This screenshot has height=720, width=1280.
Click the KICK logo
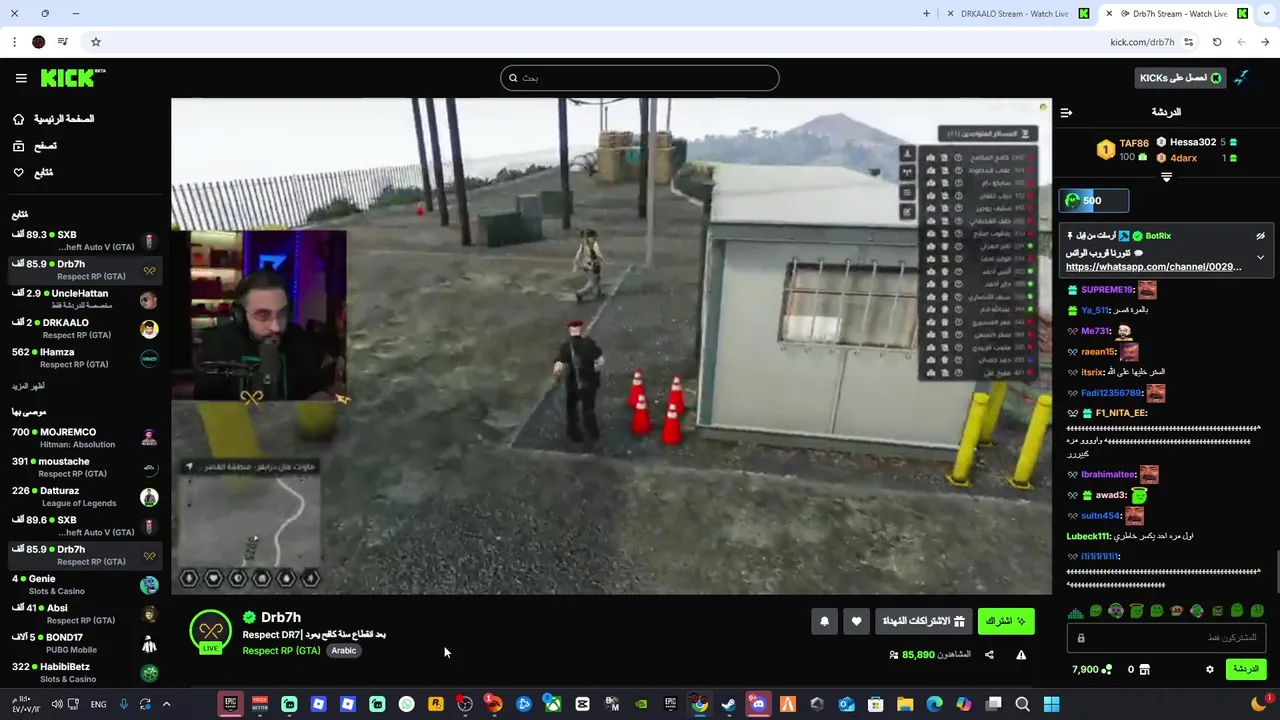72,78
